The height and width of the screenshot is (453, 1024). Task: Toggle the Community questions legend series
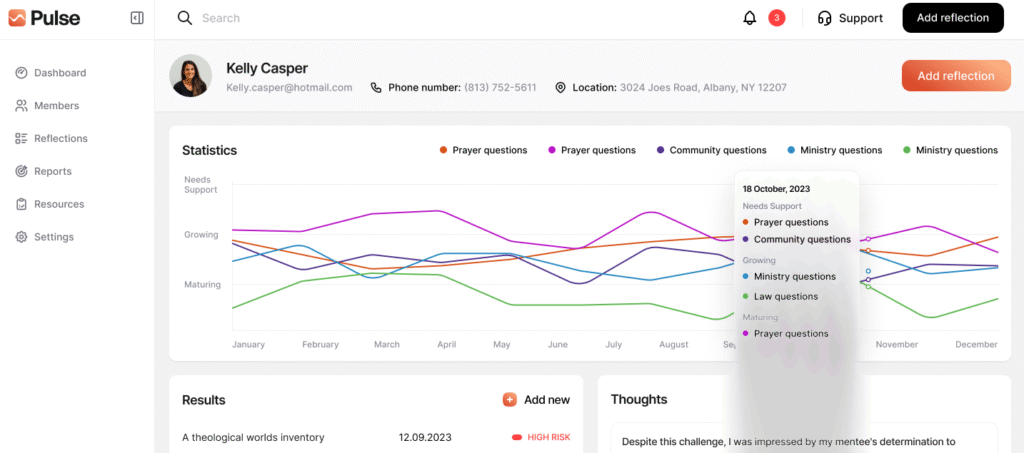[711, 150]
